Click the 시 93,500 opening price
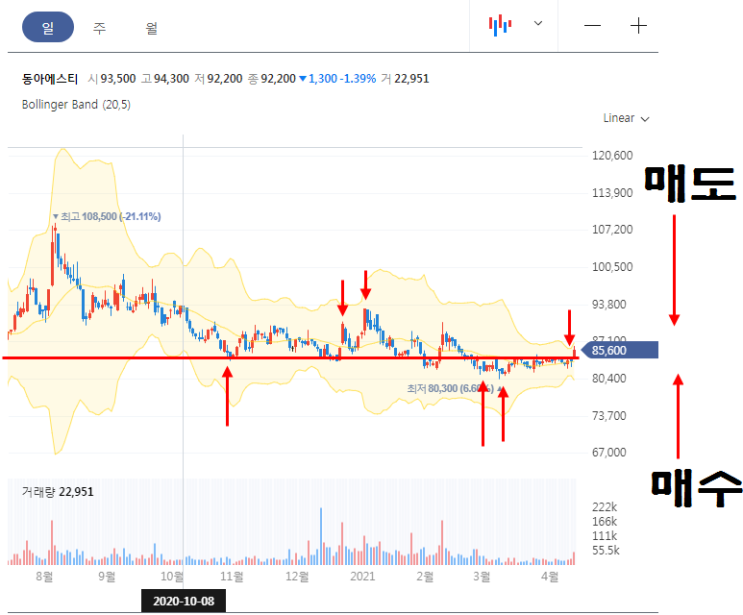The image size is (743, 615). pos(112,79)
